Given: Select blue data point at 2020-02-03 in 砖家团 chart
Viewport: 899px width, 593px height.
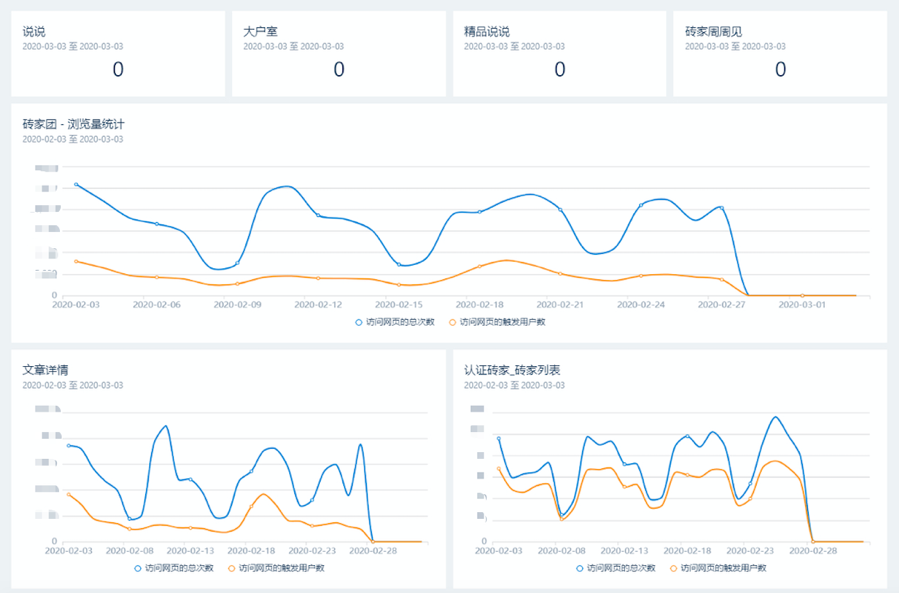Looking at the screenshot, I should (x=76, y=185).
